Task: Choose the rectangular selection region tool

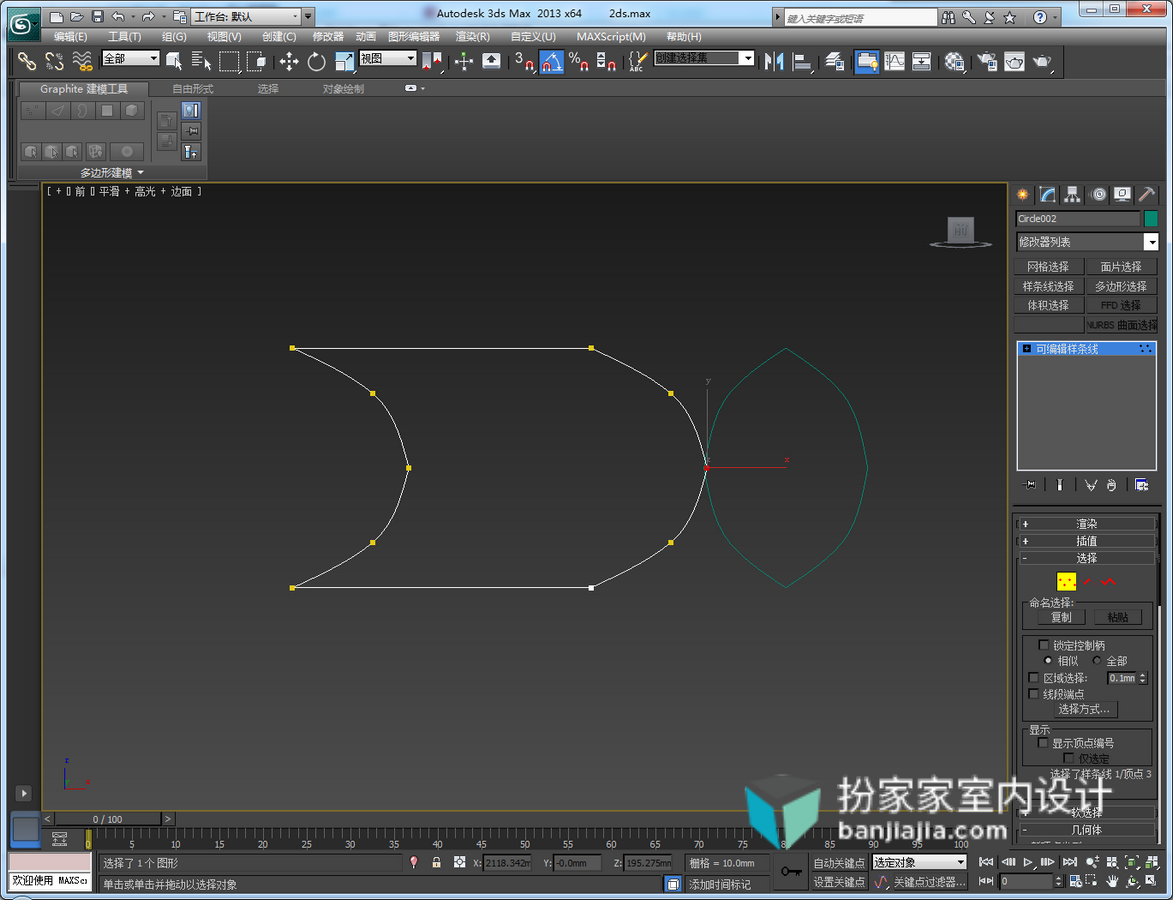Action: point(229,61)
